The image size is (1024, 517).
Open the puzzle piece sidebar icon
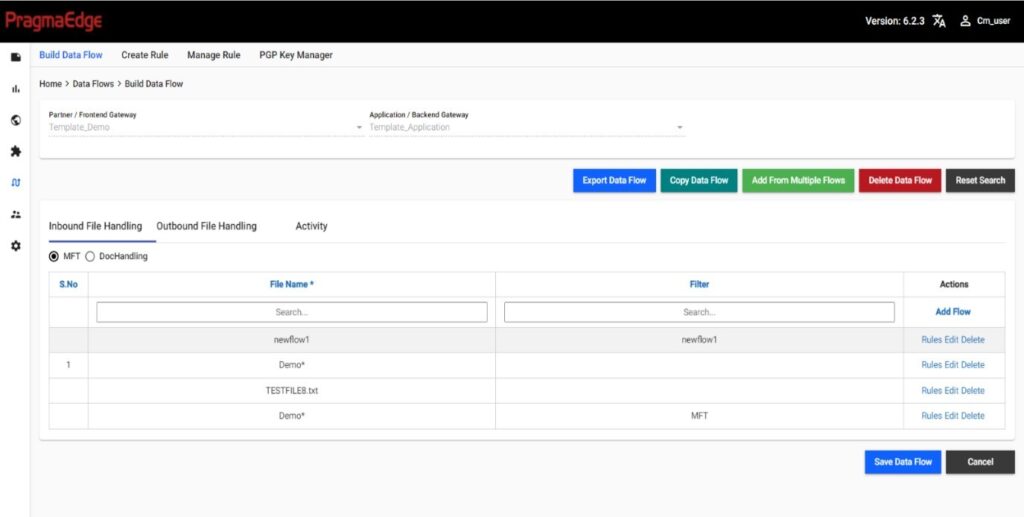tap(15, 152)
